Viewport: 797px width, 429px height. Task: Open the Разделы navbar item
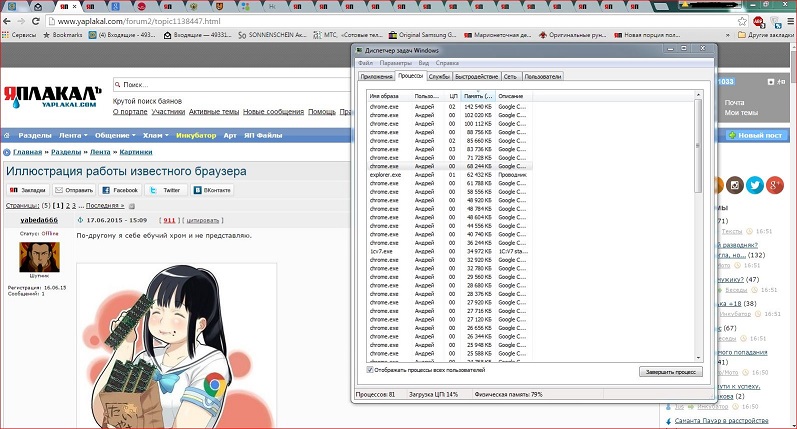[x=35, y=135]
